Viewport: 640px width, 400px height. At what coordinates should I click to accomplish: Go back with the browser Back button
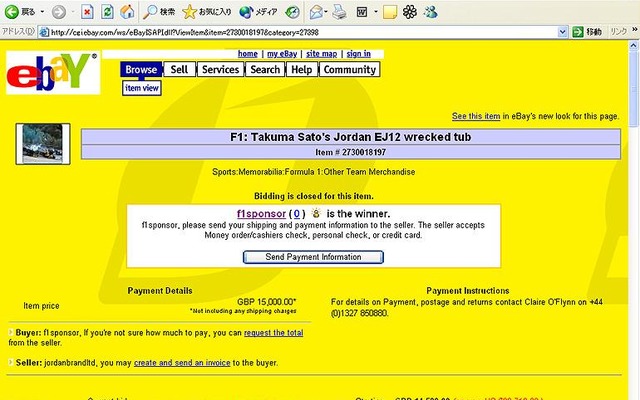click(x=20, y=12)
